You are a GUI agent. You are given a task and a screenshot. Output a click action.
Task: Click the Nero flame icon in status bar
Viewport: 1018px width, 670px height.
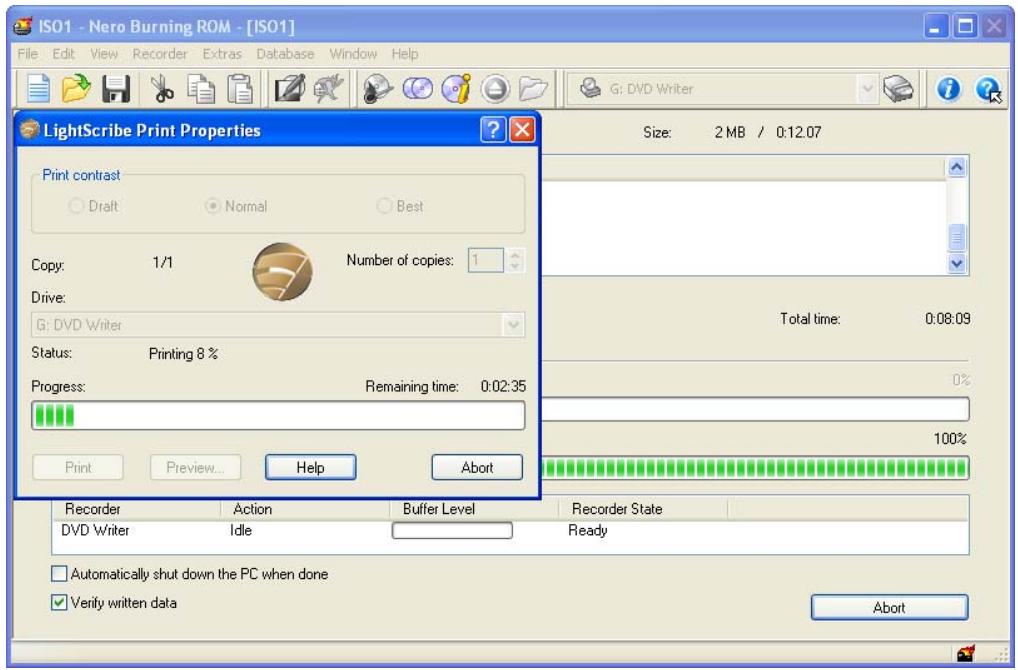pyautogui.click(x=965, y=652)
